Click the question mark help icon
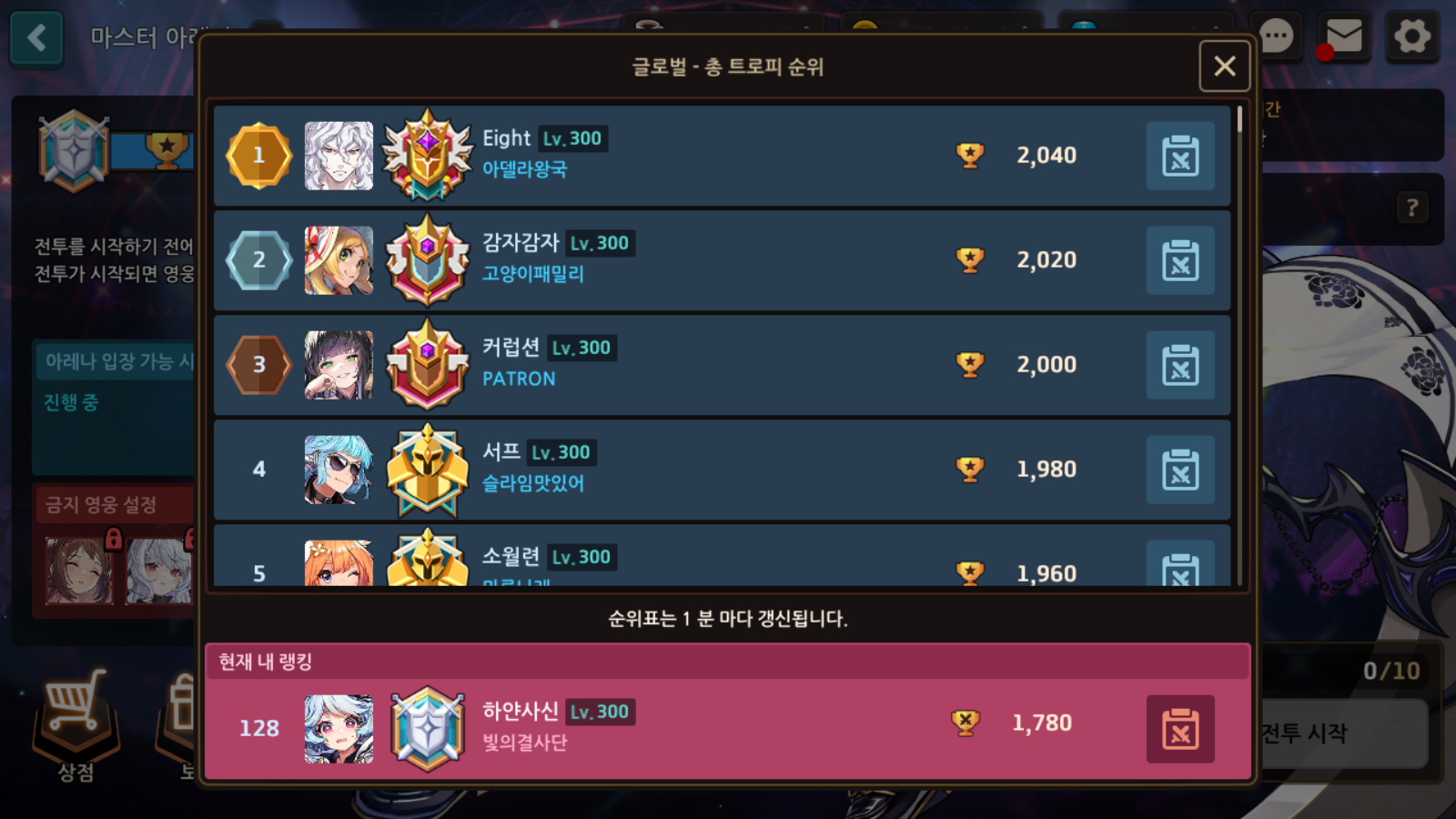 pyautogui.click(x=1412, y=208)
